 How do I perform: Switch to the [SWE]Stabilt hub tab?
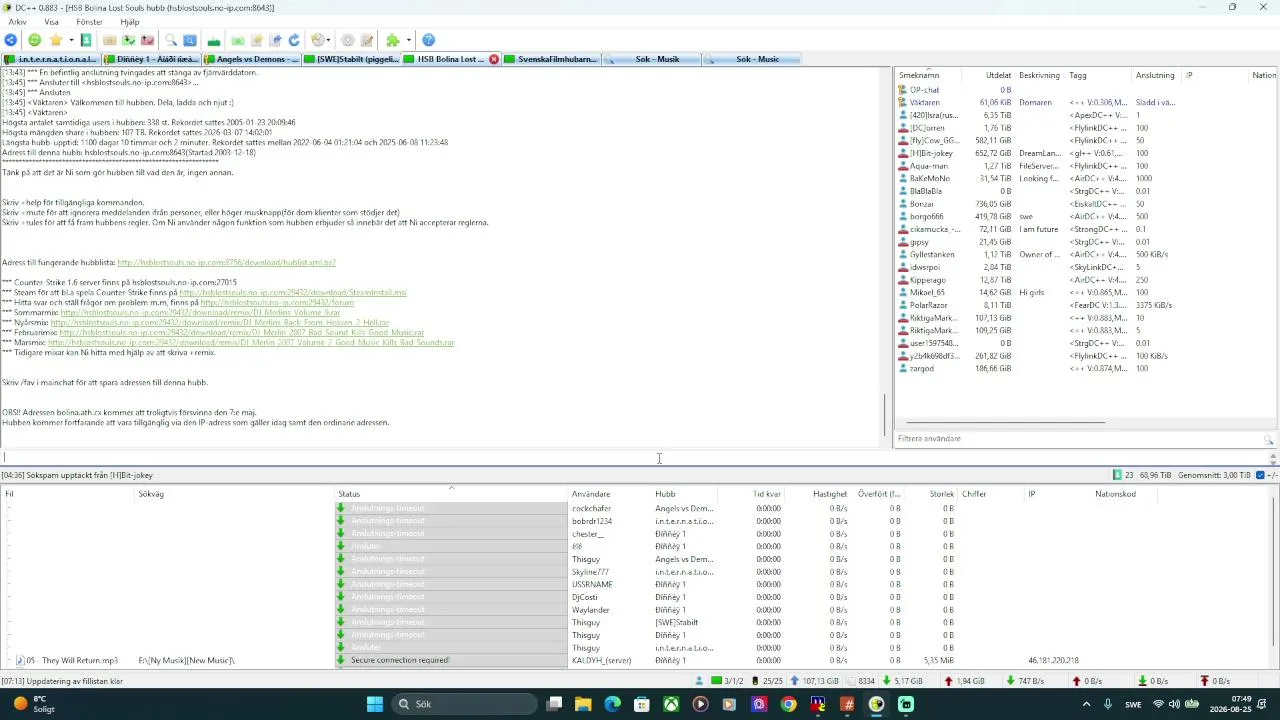(x=352, y=59)
